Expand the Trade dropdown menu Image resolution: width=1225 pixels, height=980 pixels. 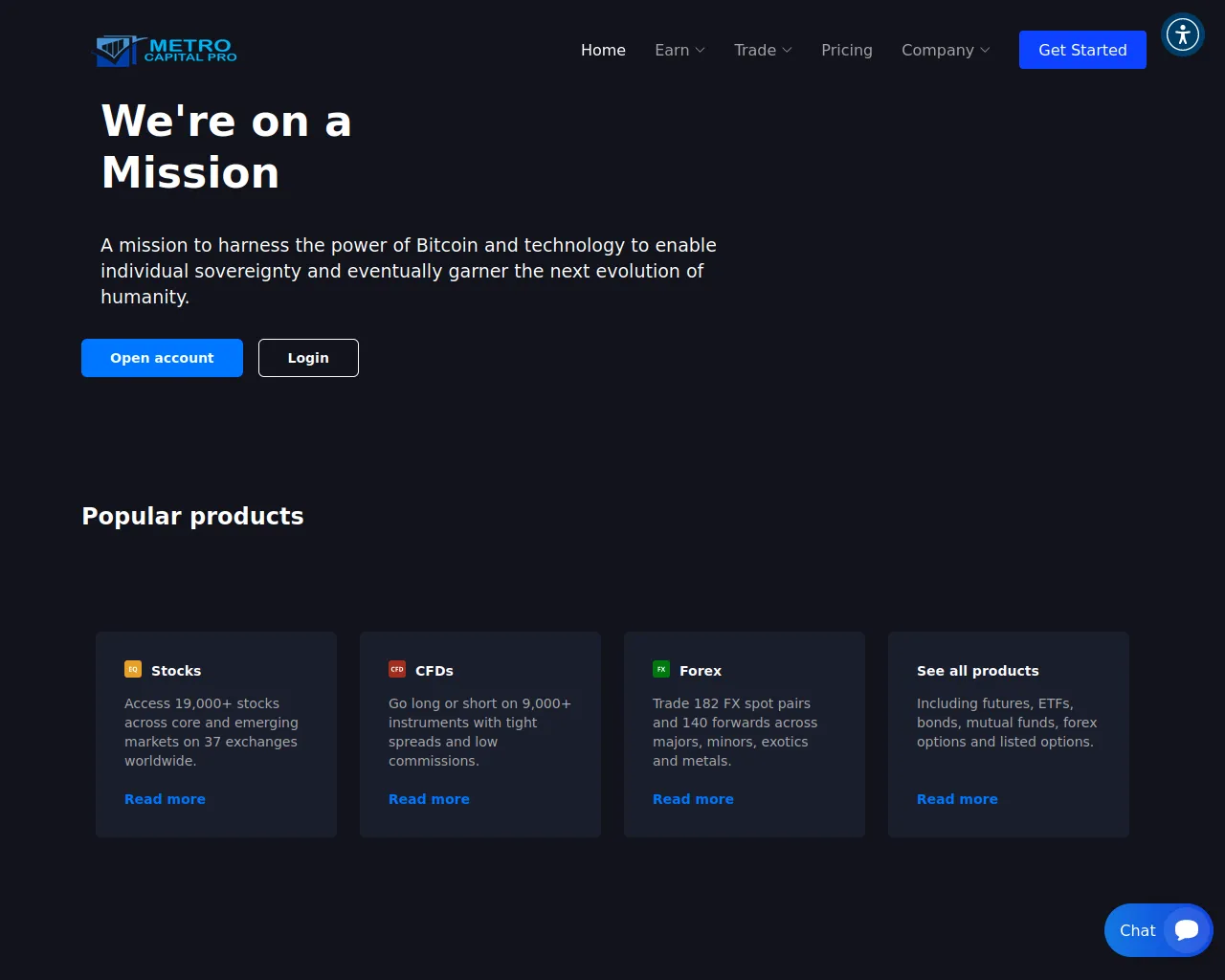[x=763, y=50]
